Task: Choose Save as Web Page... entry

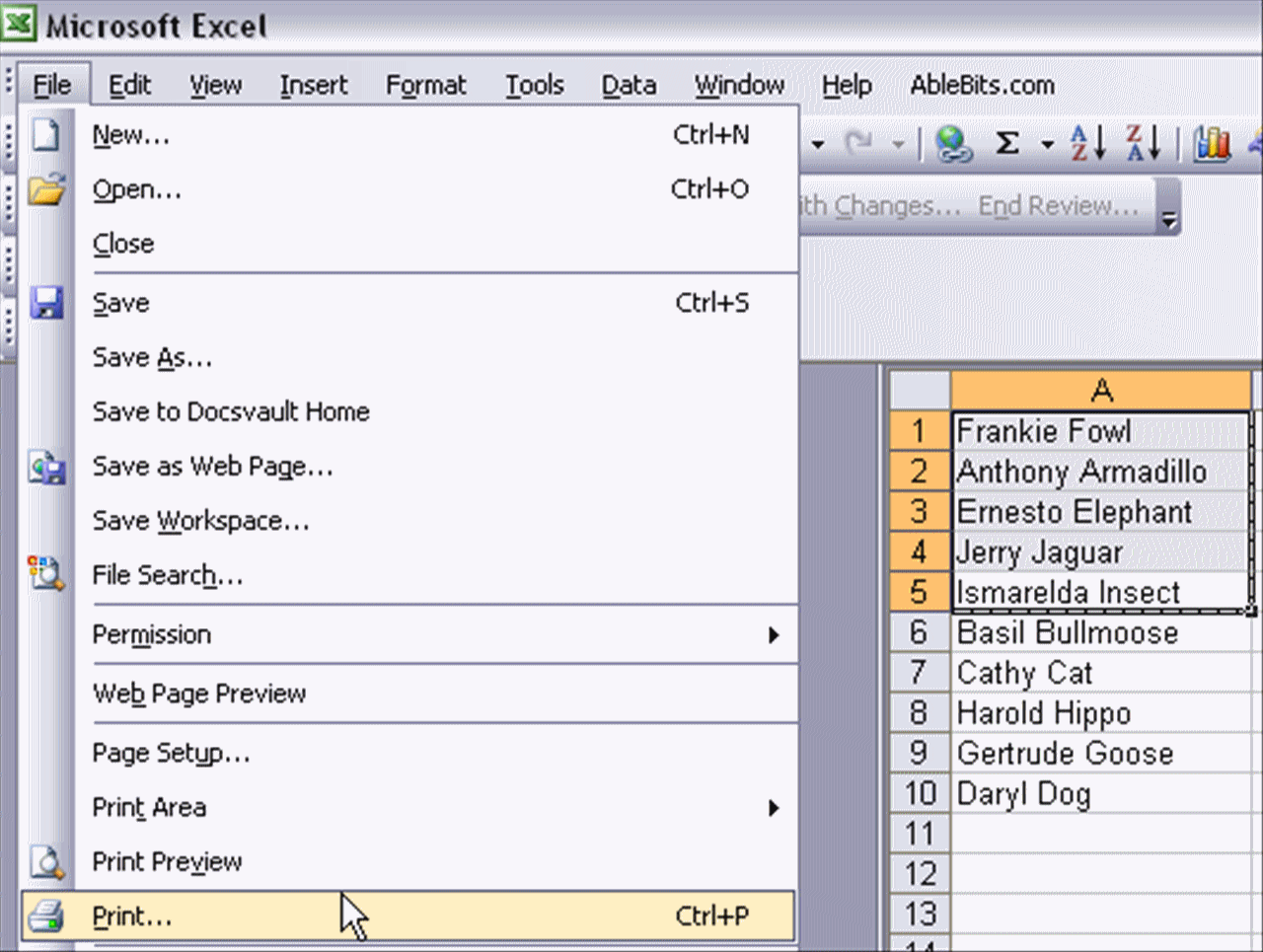Action: pyautogui.click(x=408, y=466)
